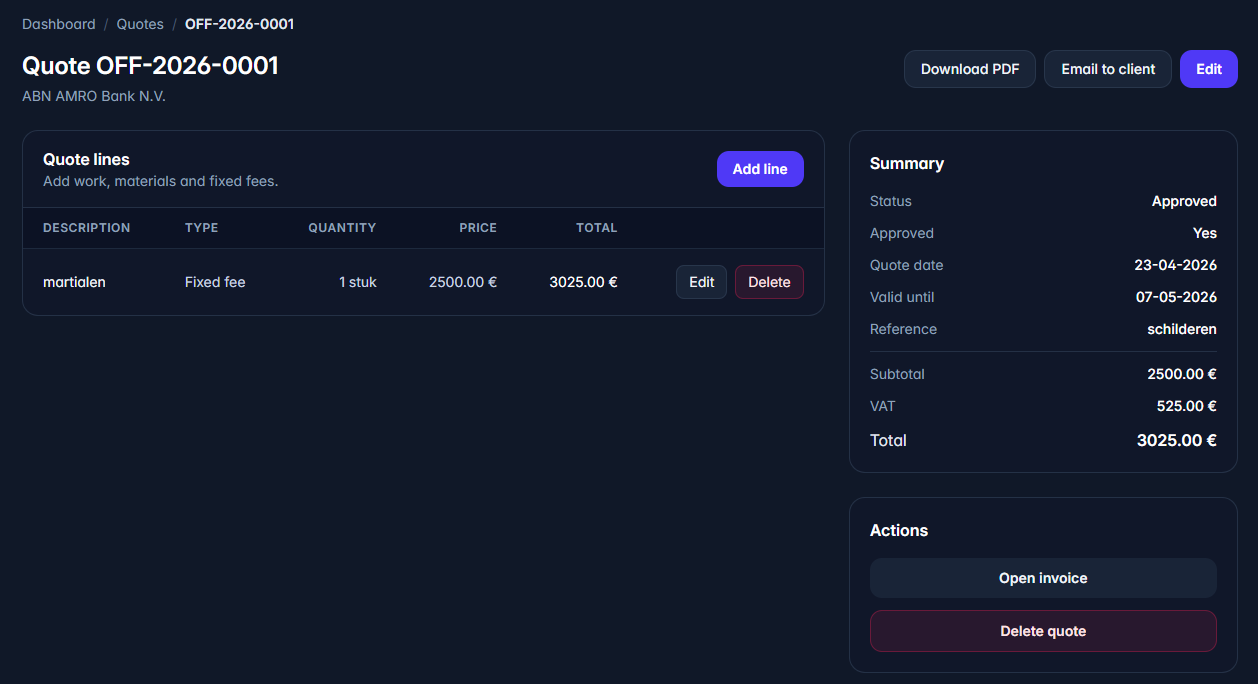
Task: Click the DESCRIPTION column header
Action: (87, 228)
